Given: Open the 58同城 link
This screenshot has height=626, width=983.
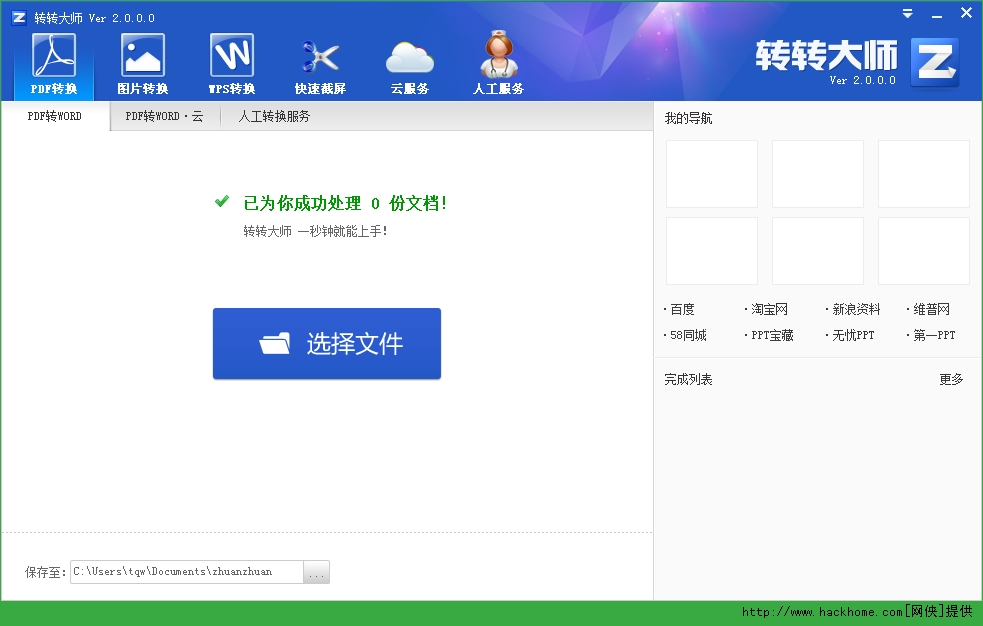Looking at the screenshot, I should (x=688, y=335).
